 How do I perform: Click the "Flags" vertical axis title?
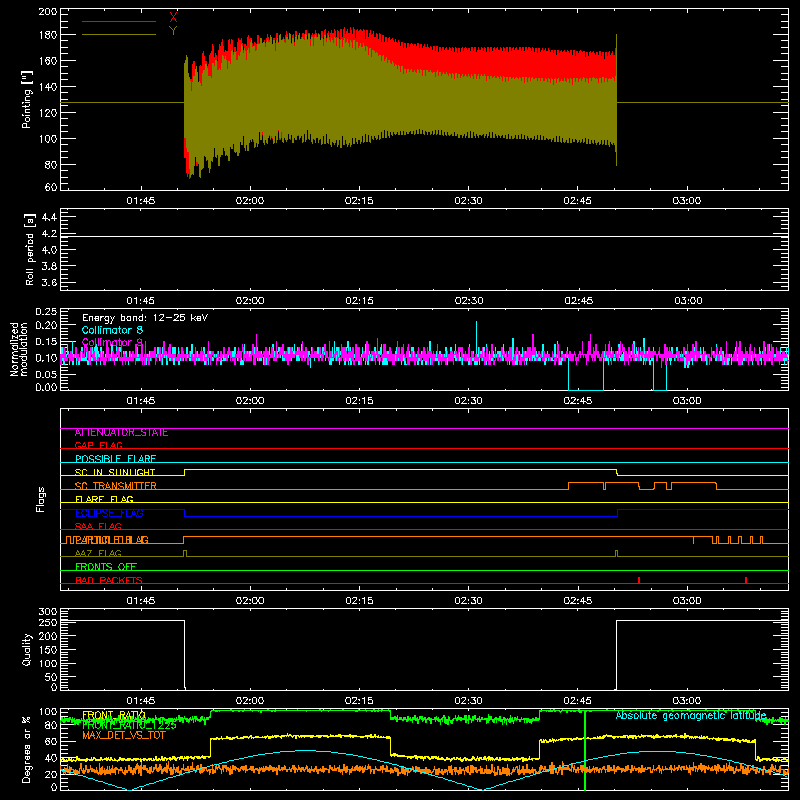pos(41,499)
